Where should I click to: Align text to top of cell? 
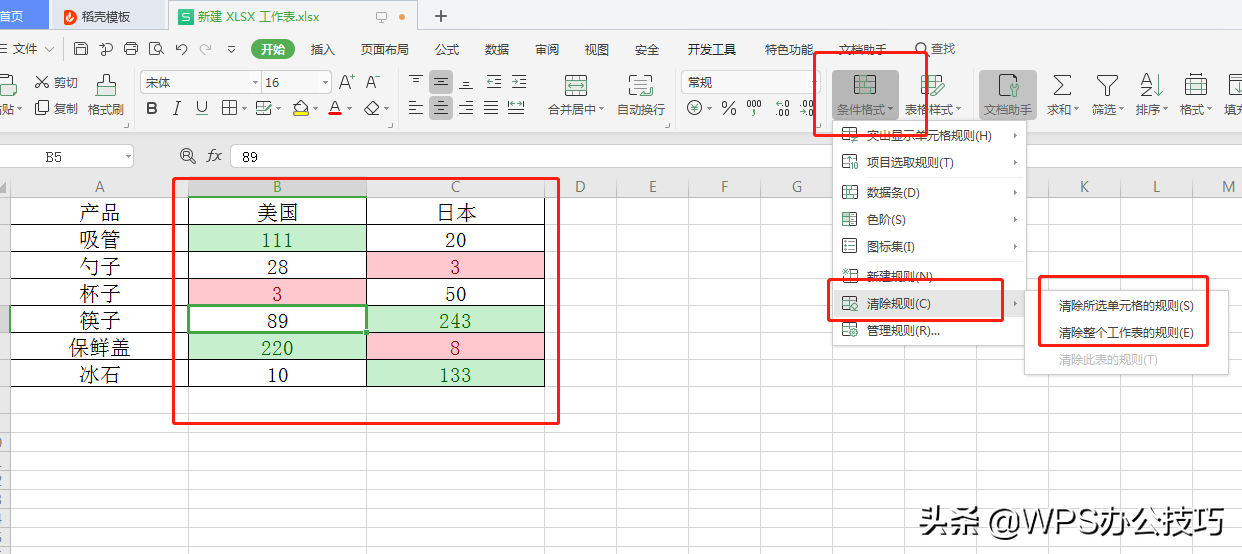pos(416,82)
